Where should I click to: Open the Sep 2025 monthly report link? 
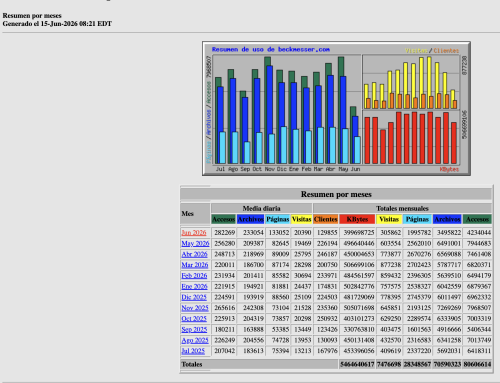(194, 329)
